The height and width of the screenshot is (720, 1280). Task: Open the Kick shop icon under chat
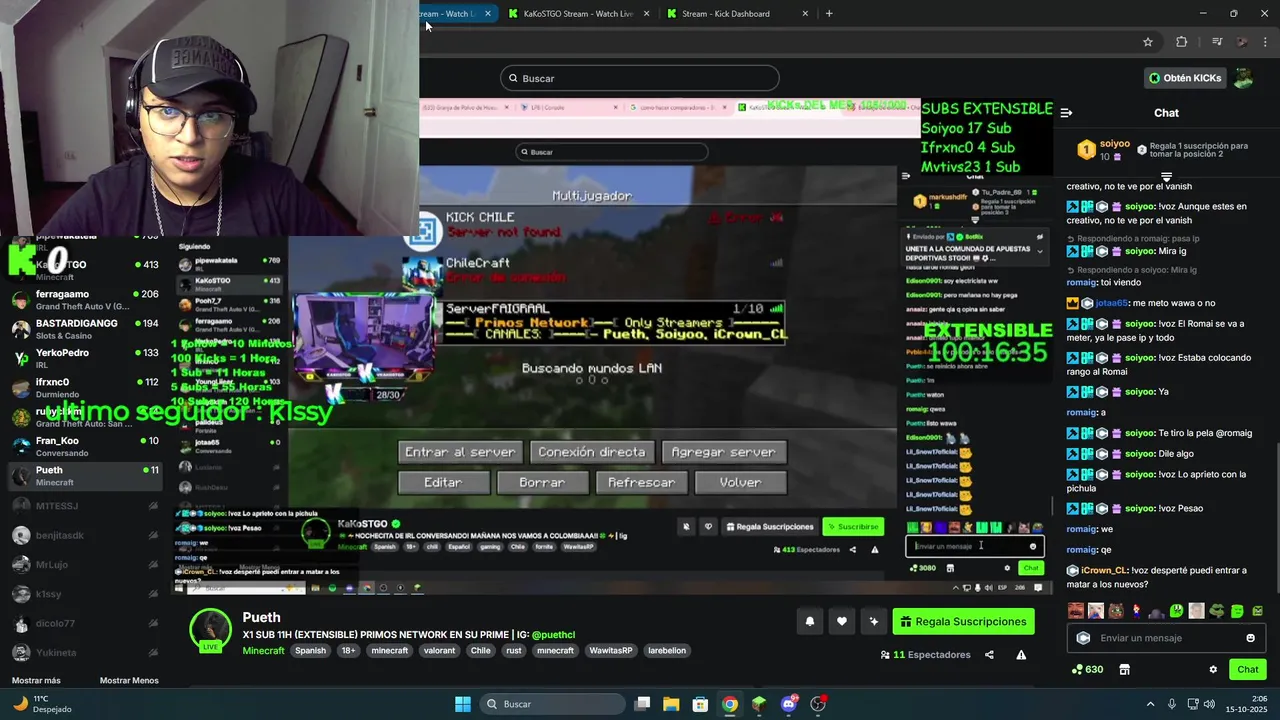[1124, 670]
